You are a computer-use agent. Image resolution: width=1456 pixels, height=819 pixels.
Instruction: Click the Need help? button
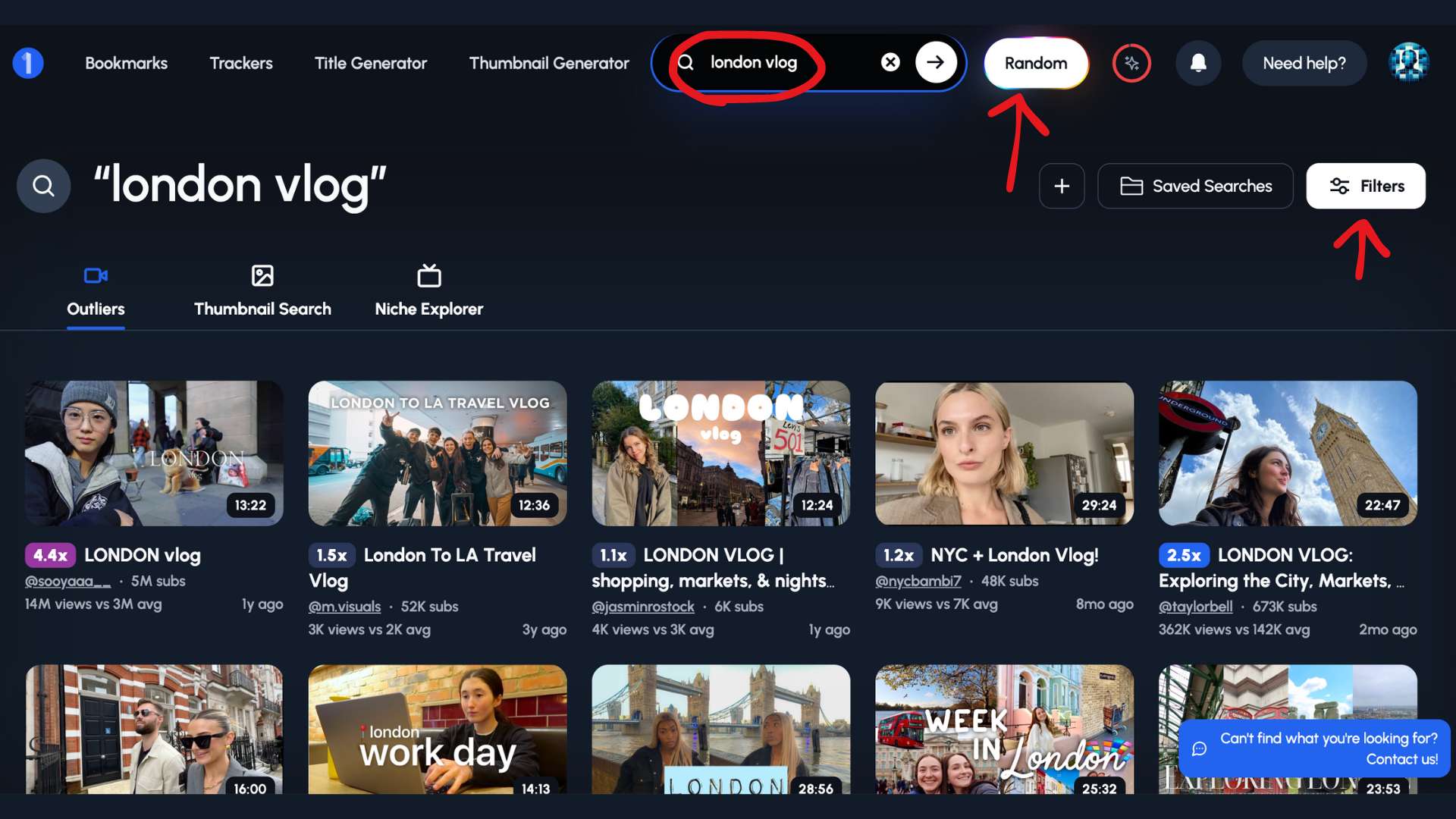pos(1304,63)
